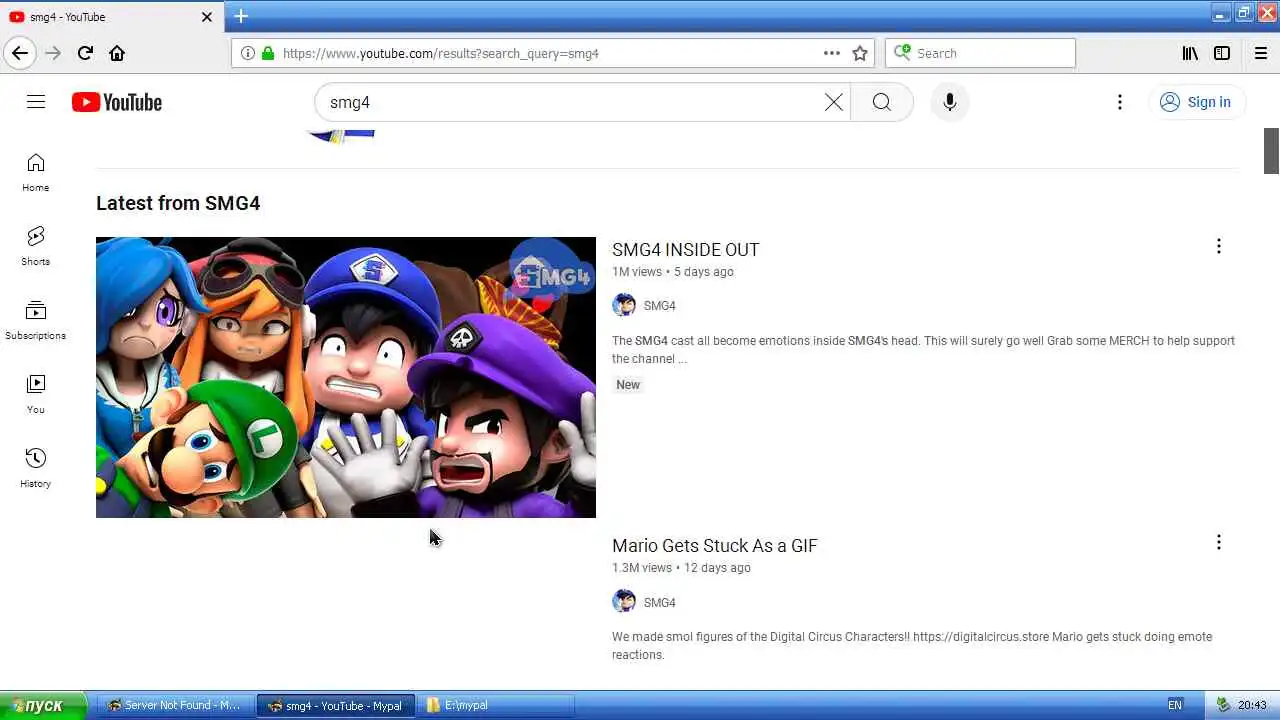The height and width of the screenshot is (720, 1280).
Task: Open Subscriptions in the sidebar
Action: (36, 320)
